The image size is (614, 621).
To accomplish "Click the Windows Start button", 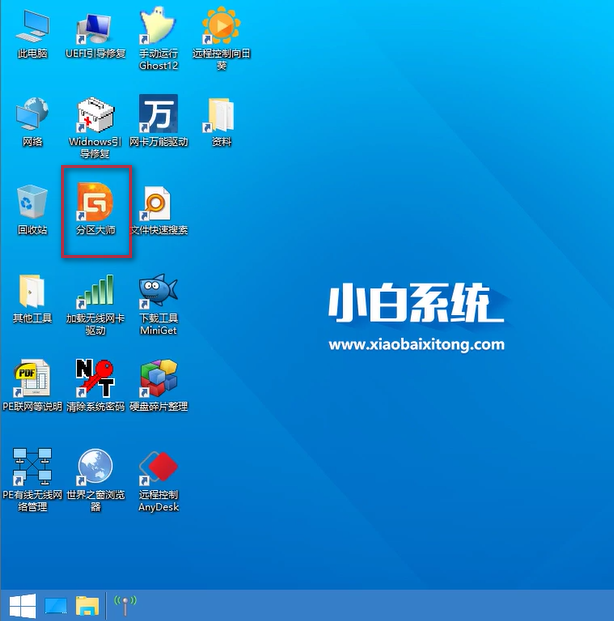I will (x=22, y=605).
